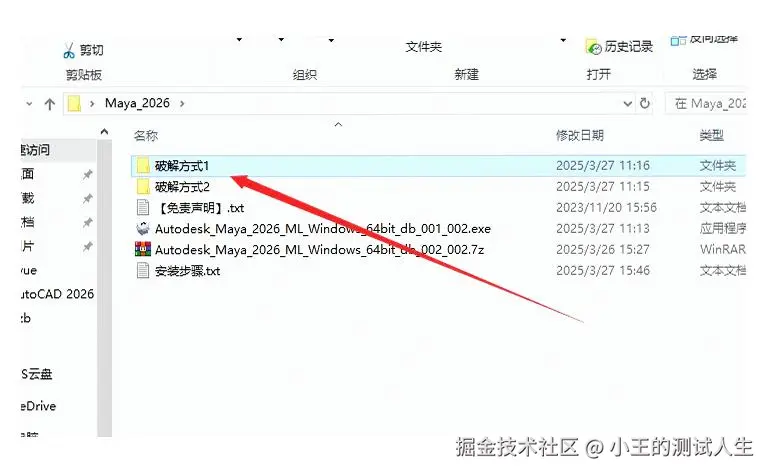The height and width of the screenshot is (473, 768).
Task: Click date 2023/11/20 15:56 cell
Action: pos(606,208)
